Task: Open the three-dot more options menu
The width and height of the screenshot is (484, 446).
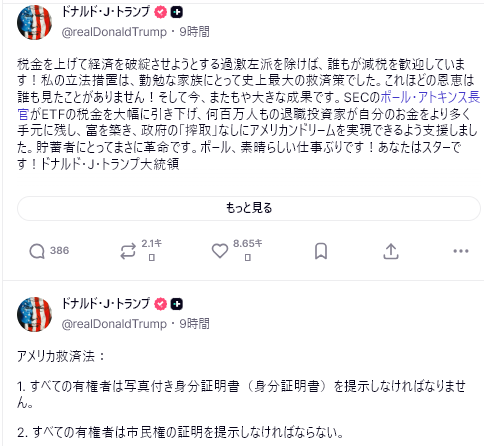Action: (x=461, y=251)
